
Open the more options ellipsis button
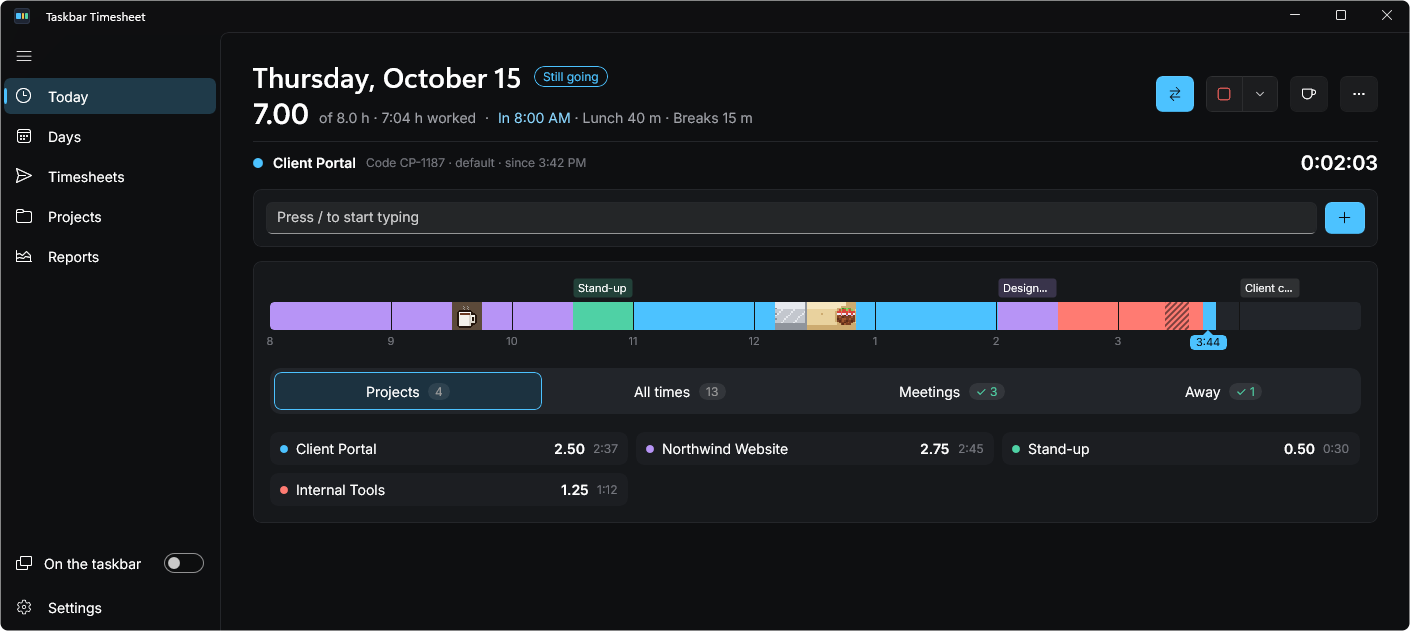click(x=1359, y=94)
